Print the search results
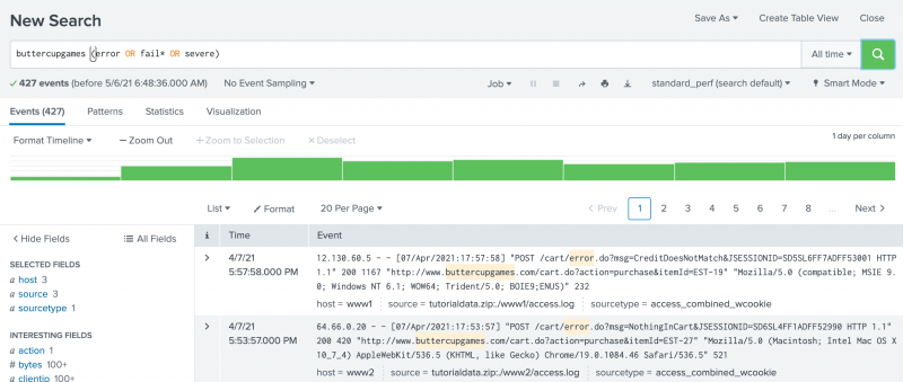This screenshot has width=904, height=382. [x=604, y=84]
